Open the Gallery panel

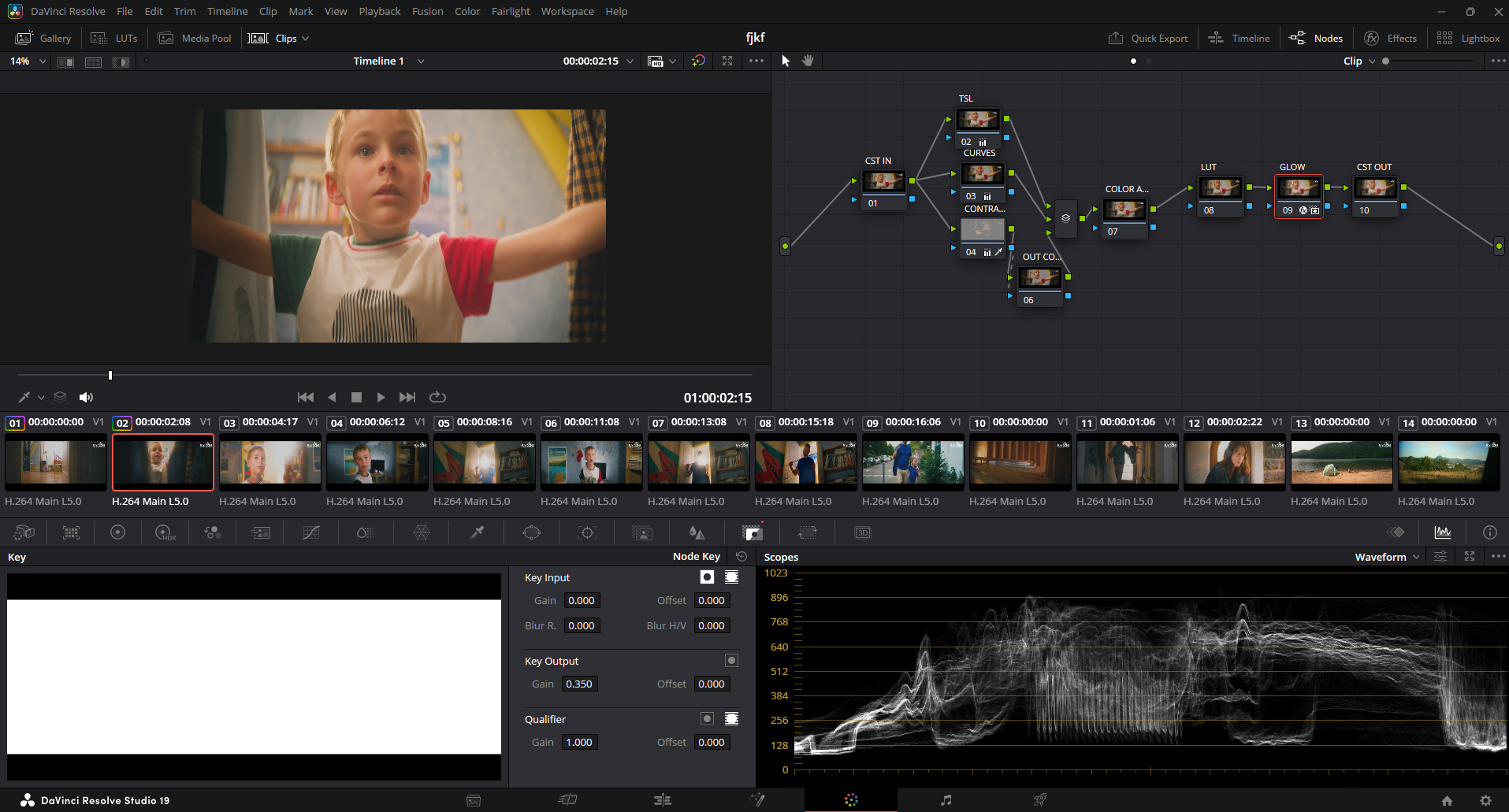43,38
